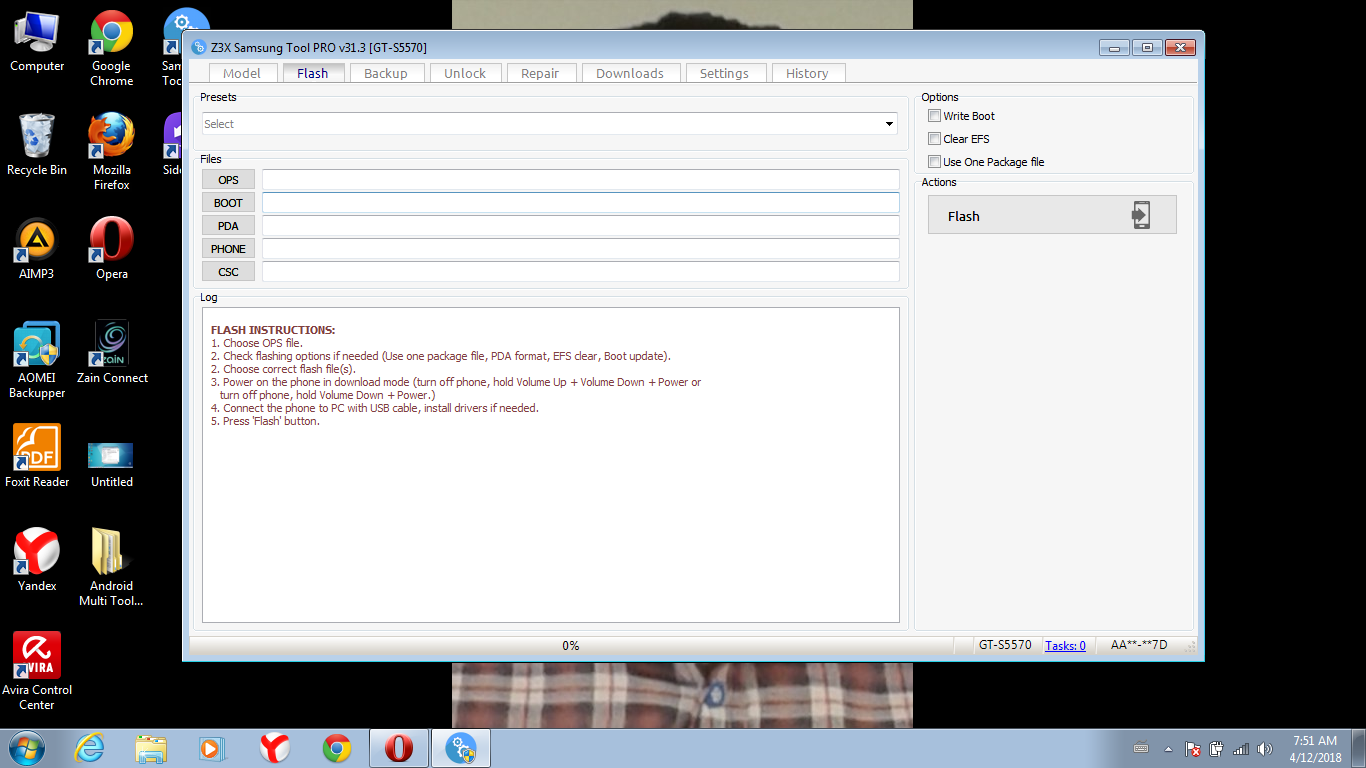Open the Computer desktop icon
Screen dimensions: 1366x768
tap(37, 42)
